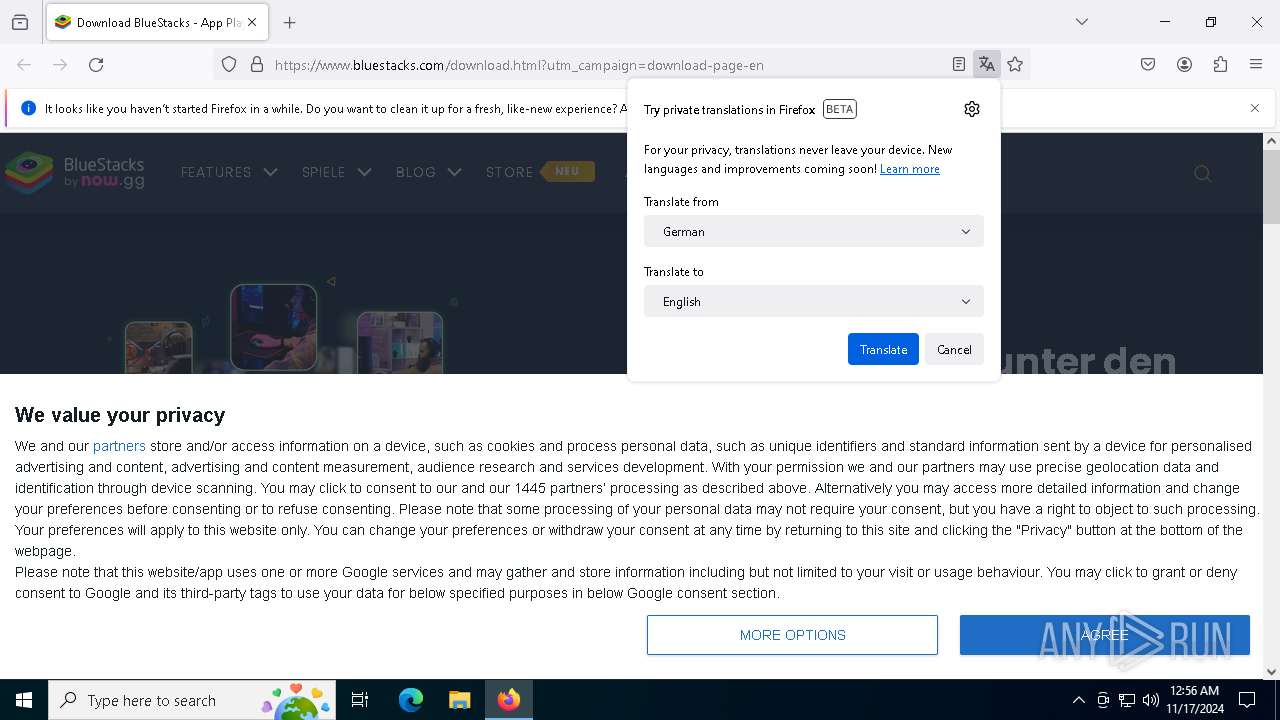Click the taskbar search box
The image size is (1280, 720).
(x=192, y=700)
